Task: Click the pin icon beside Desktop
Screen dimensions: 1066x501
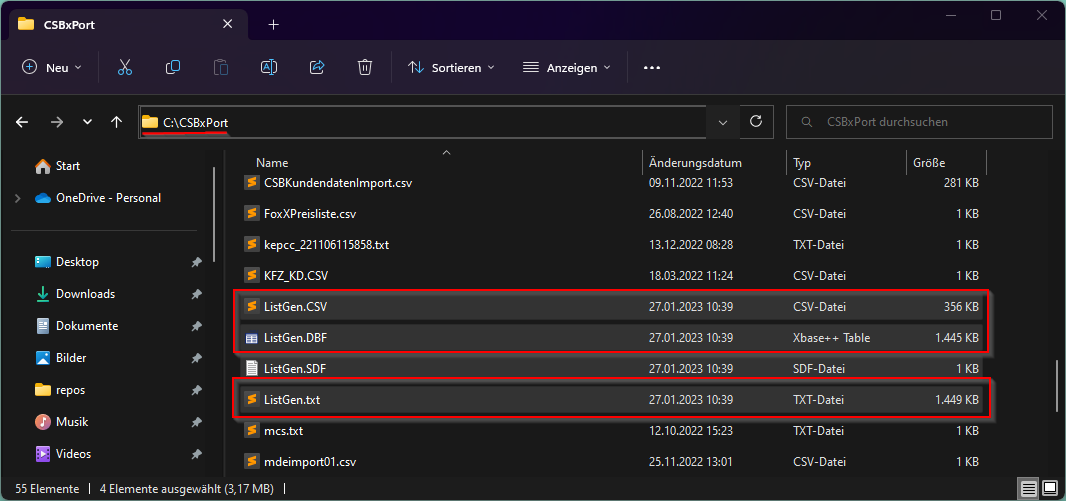Action: click(x=196, y=262)
